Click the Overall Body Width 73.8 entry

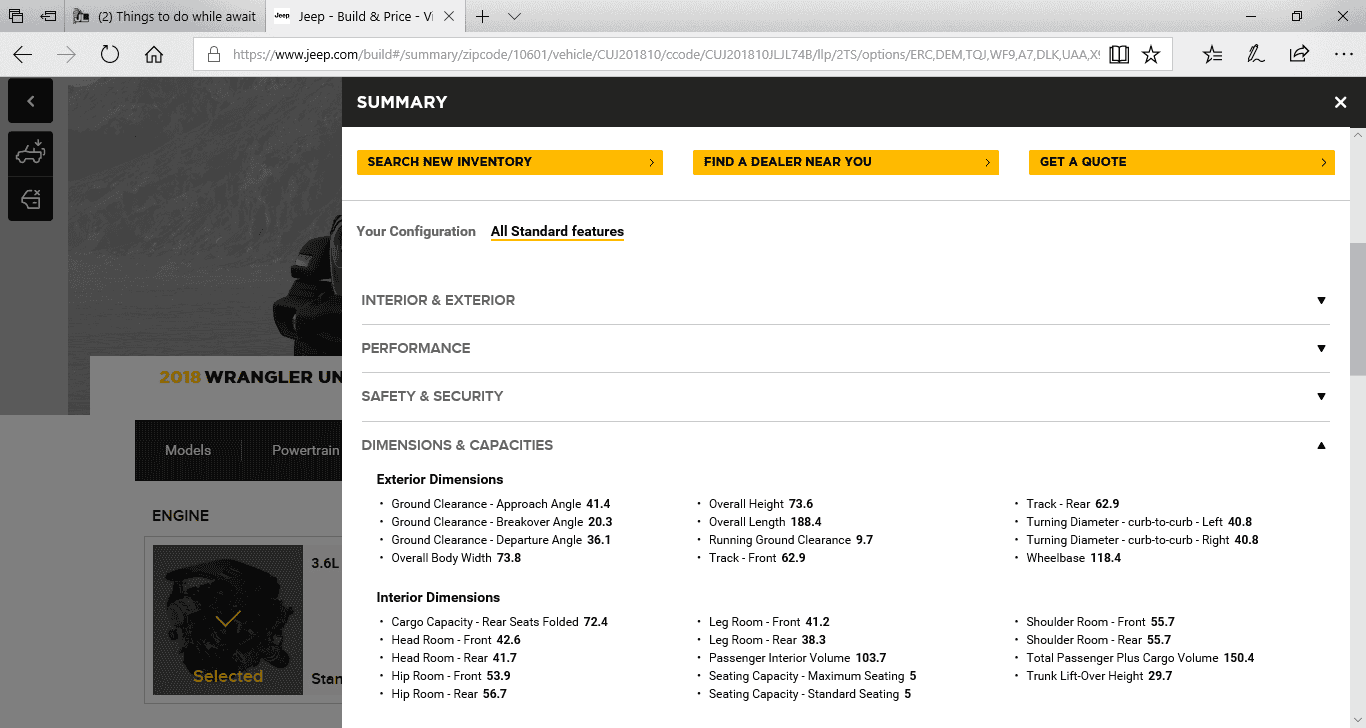point(456,558)
